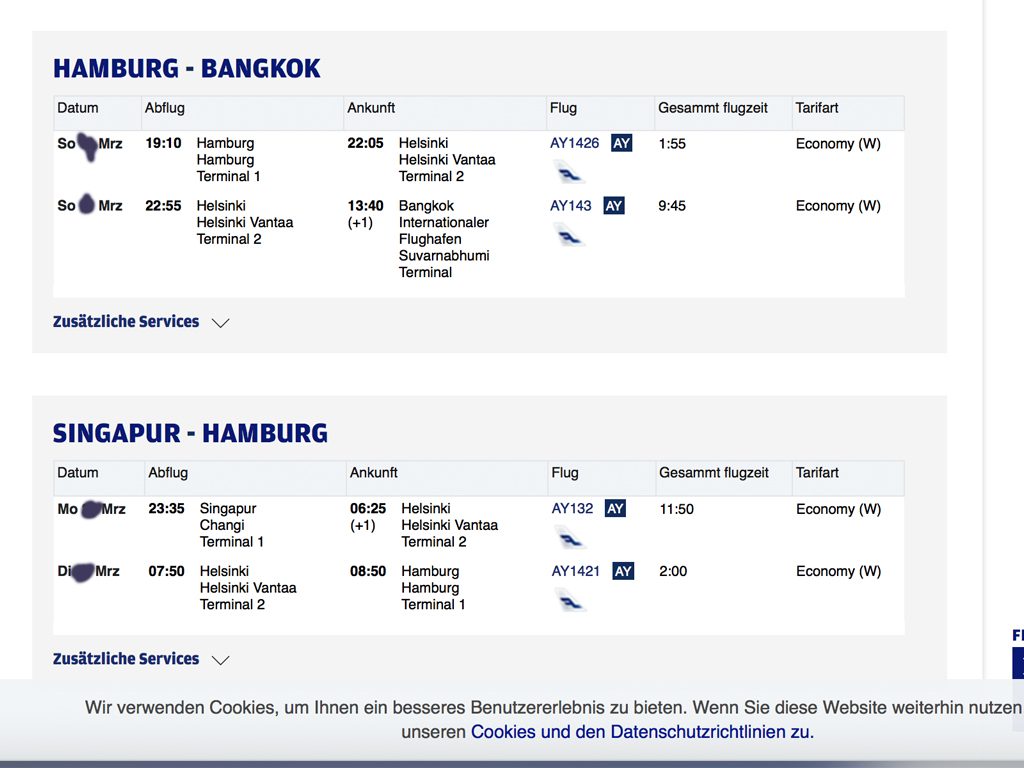The width and height of the screenshot is (1024, 768).
Task: Click the Gesammt flugzeit header in Singapur - Hamburg table
Action: click(714, 473)
